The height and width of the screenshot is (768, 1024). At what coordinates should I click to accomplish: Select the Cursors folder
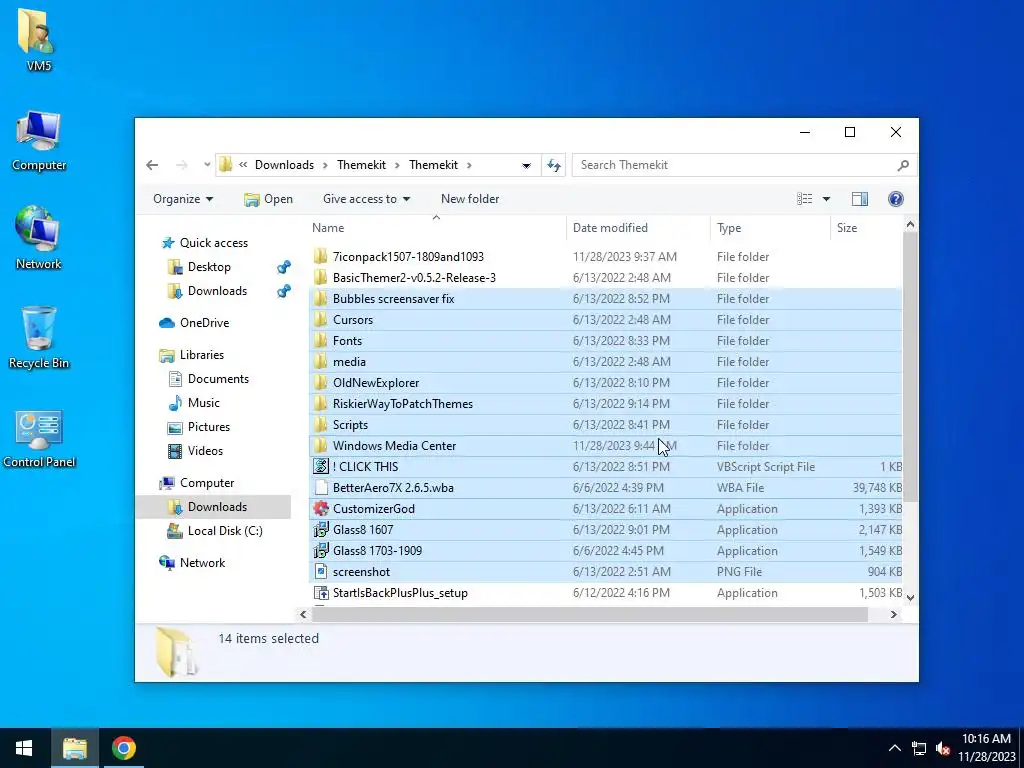[353, 320]
